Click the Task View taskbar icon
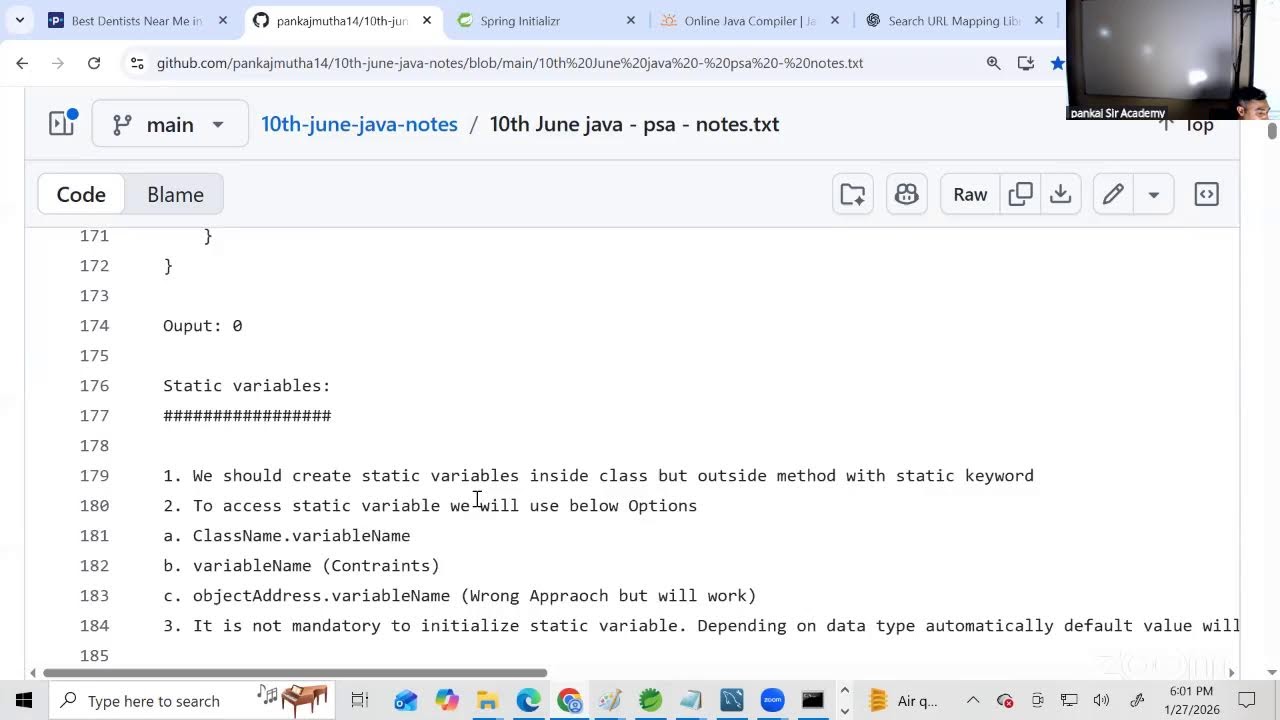This screenshot has width=1280, height=720. (360, 700)
